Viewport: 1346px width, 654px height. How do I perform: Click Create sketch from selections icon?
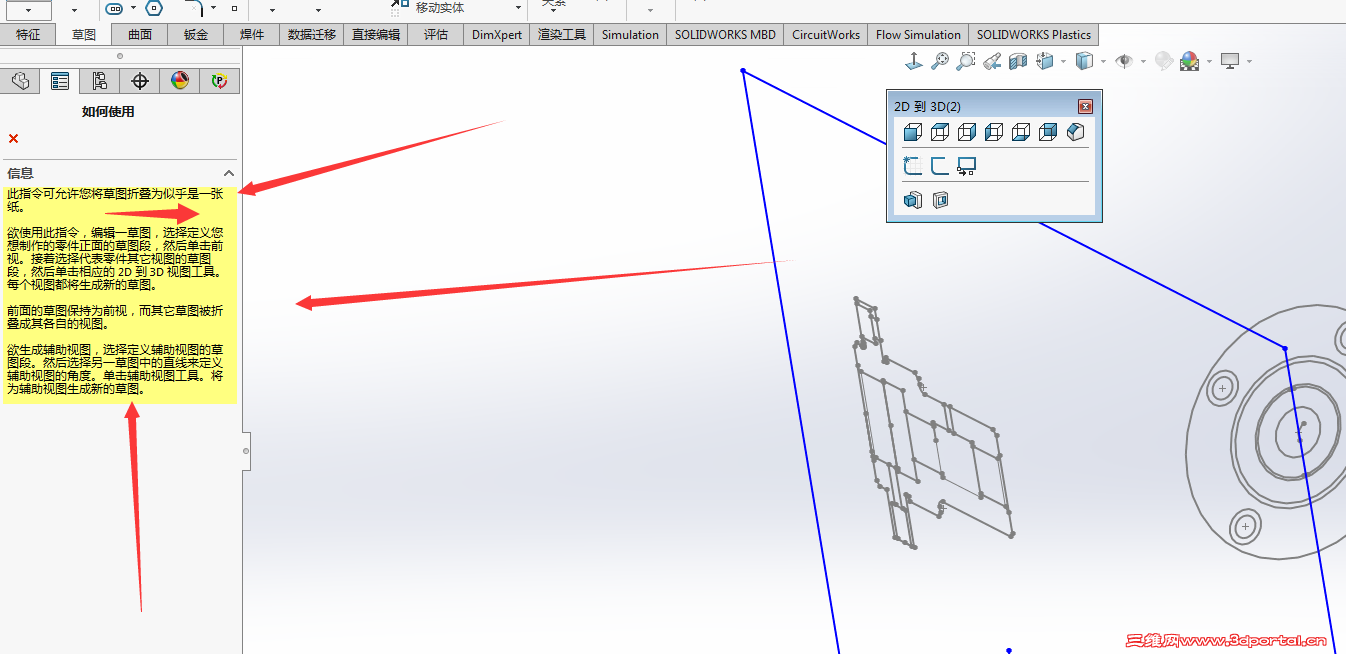tap(913, 166)
